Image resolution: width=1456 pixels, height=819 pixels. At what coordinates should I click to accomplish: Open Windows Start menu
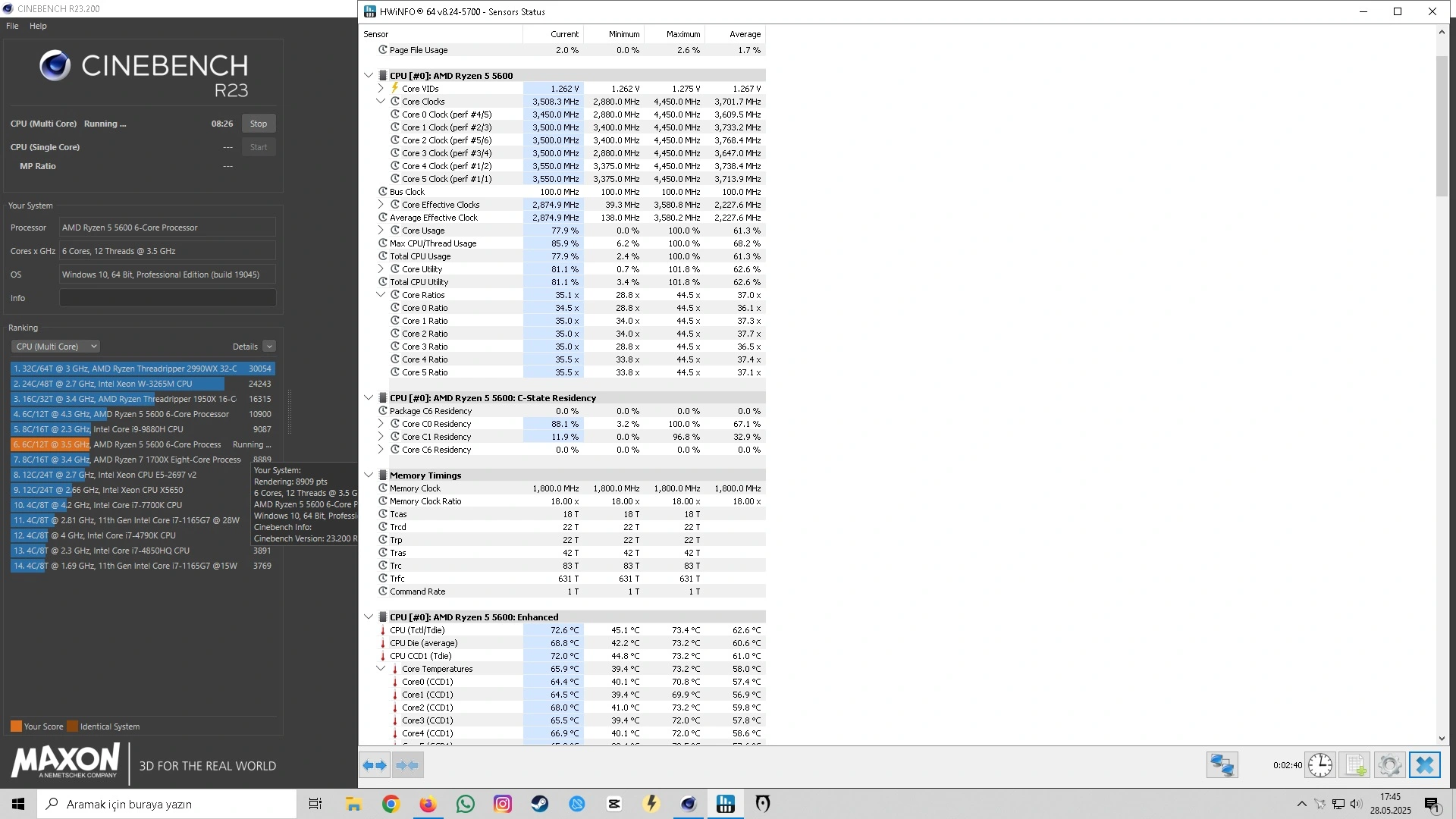pyautogui.click(x=18, y=804)
